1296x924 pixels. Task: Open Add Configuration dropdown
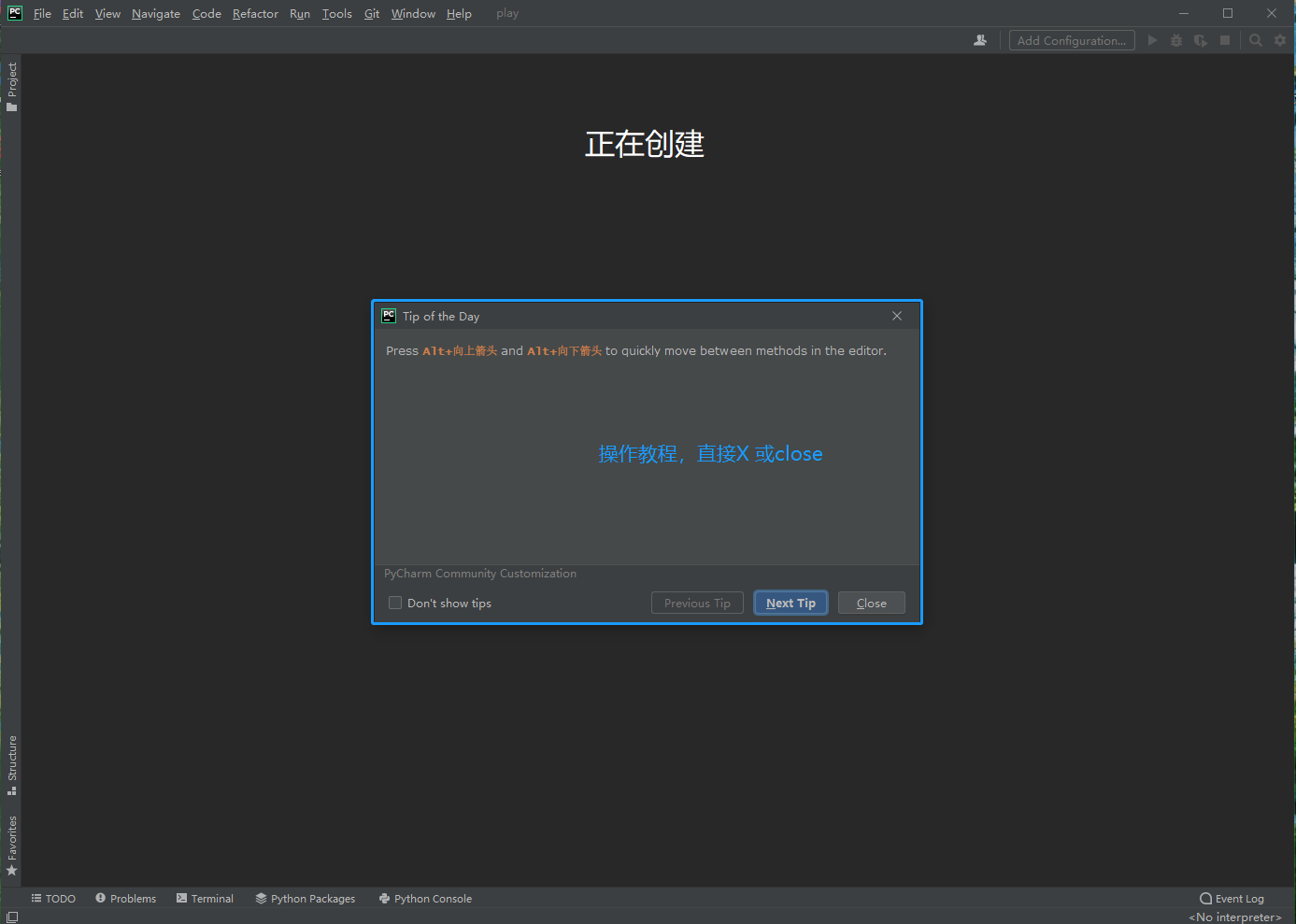click(1072, 40)
